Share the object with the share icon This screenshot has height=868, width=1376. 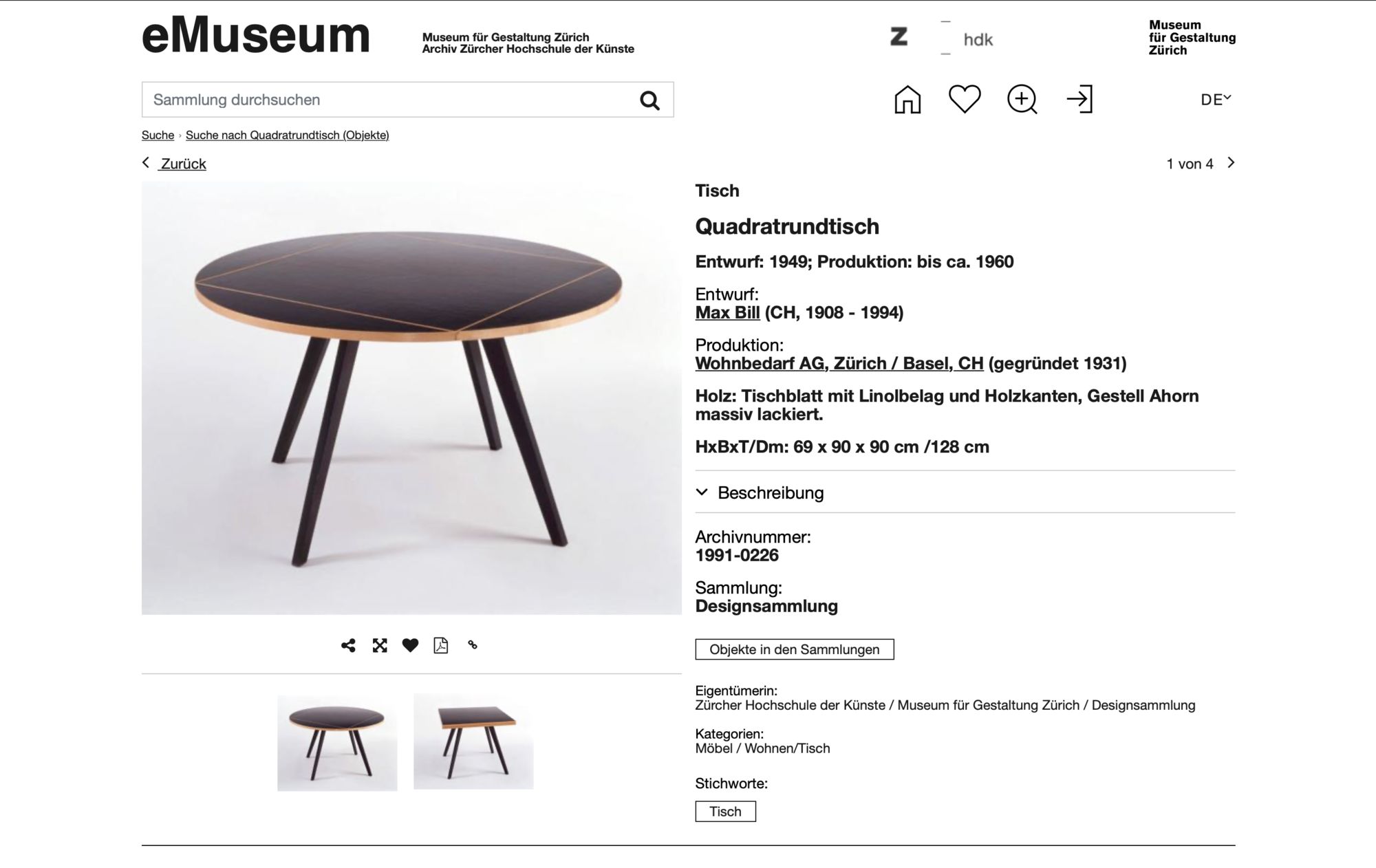[x=348, y=645]
